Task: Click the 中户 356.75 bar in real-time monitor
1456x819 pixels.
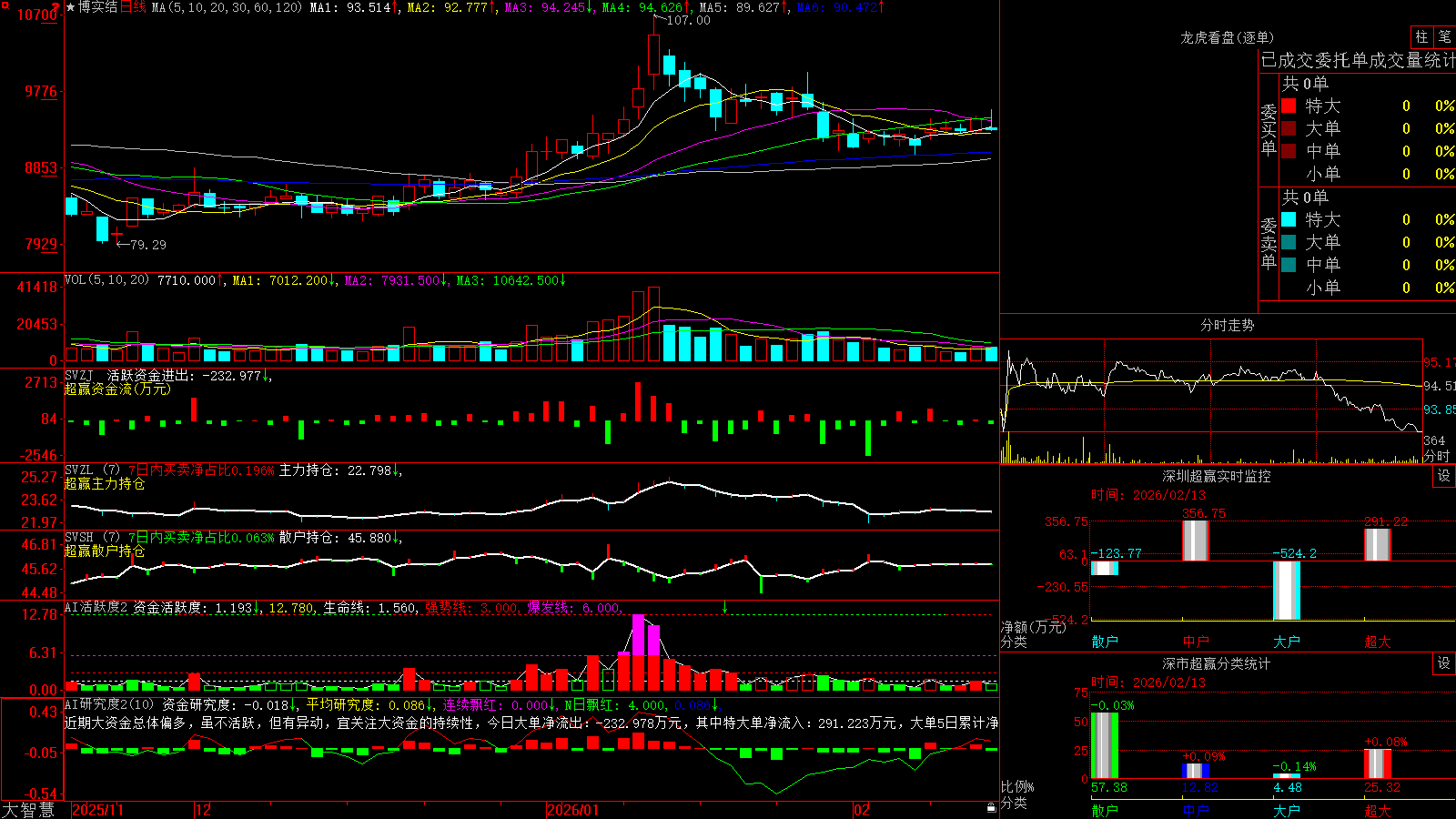Action: 1195,541
